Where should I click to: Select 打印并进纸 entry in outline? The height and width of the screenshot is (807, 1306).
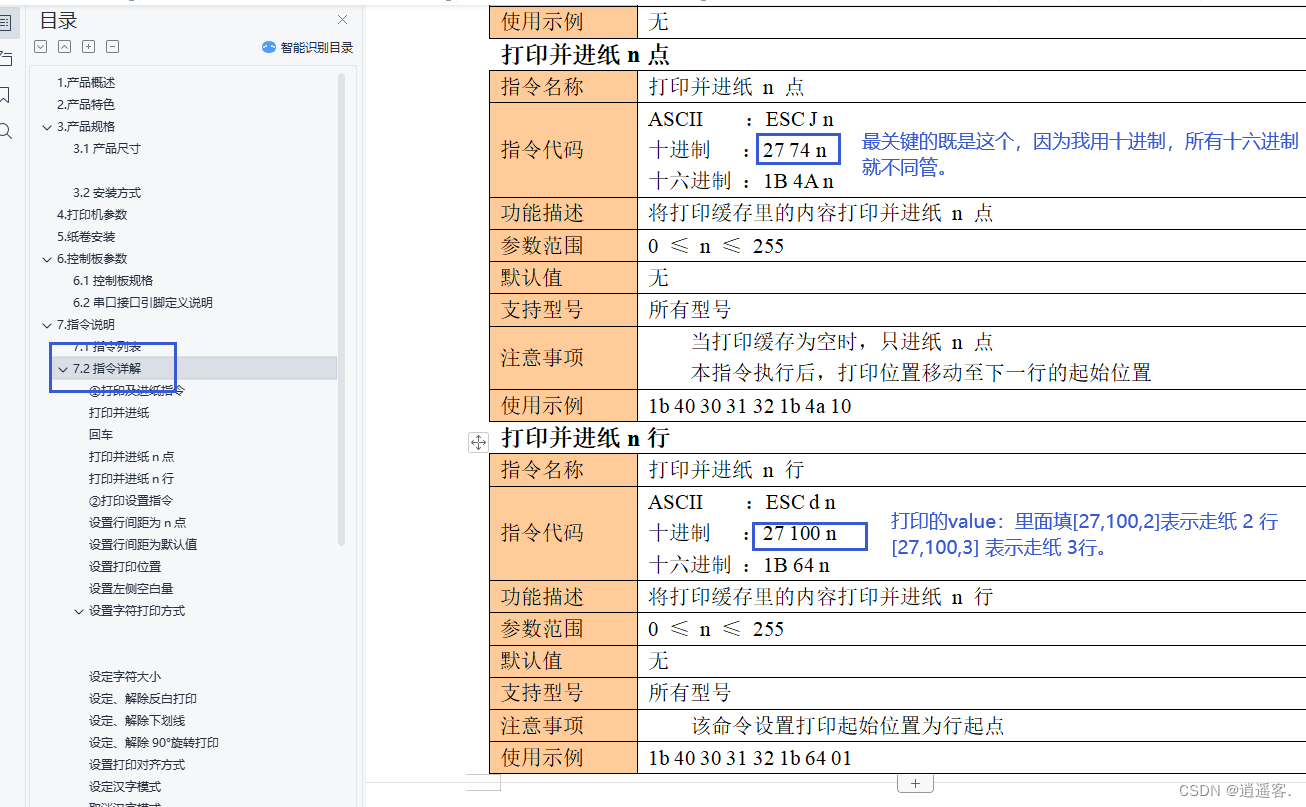coord(119,413)
